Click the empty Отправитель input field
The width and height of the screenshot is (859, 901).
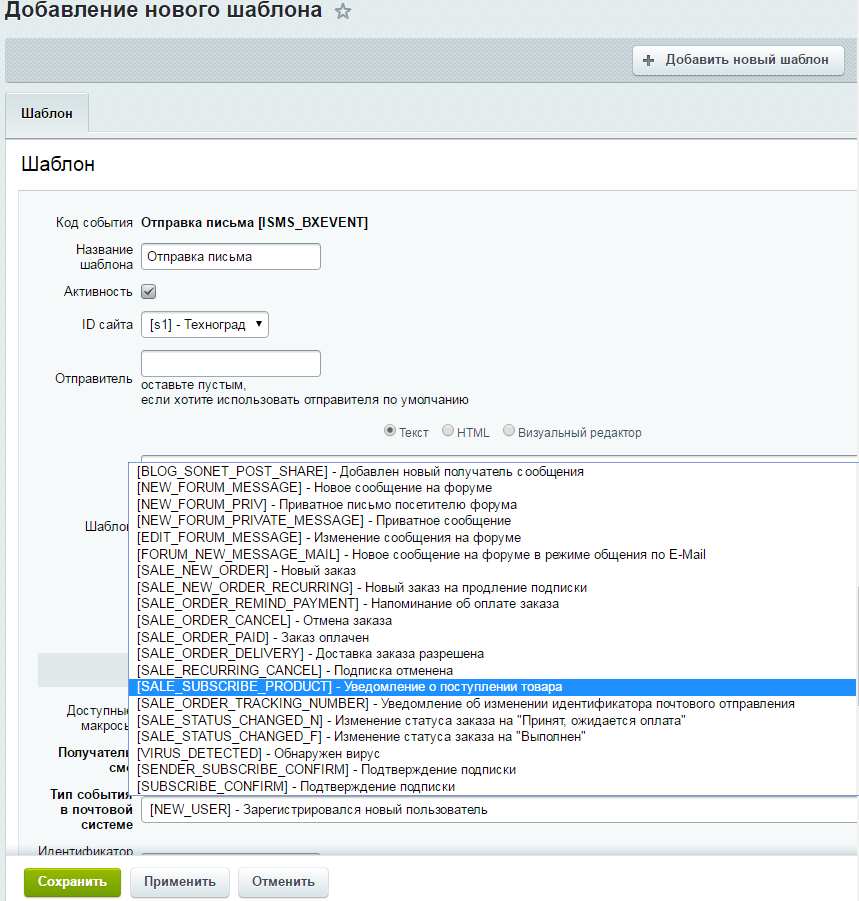(232, 362)
